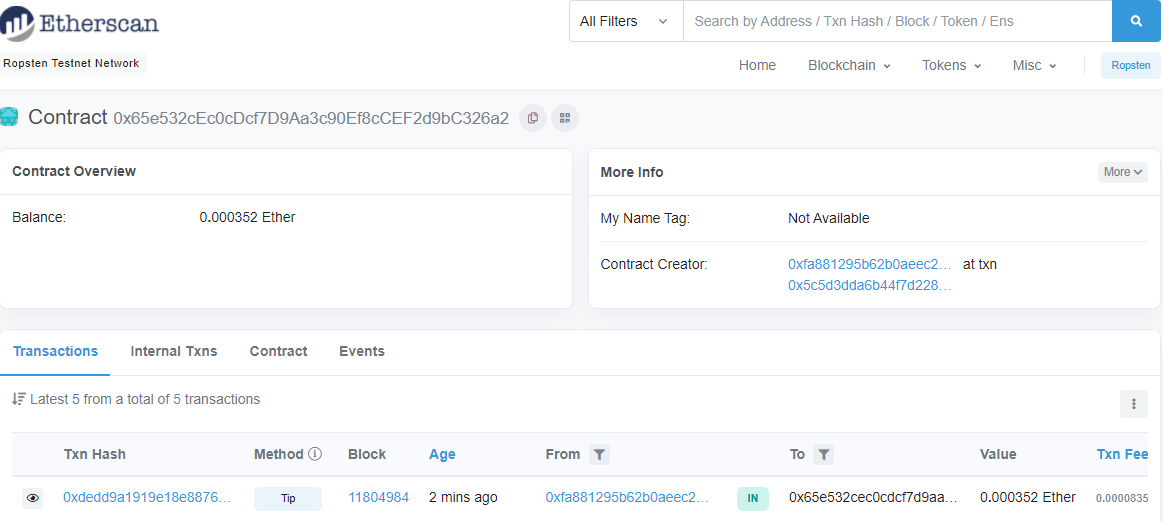Click the 2 mins ago age cell
This screenshot has height=521, width=1163.
click(463, 497)
